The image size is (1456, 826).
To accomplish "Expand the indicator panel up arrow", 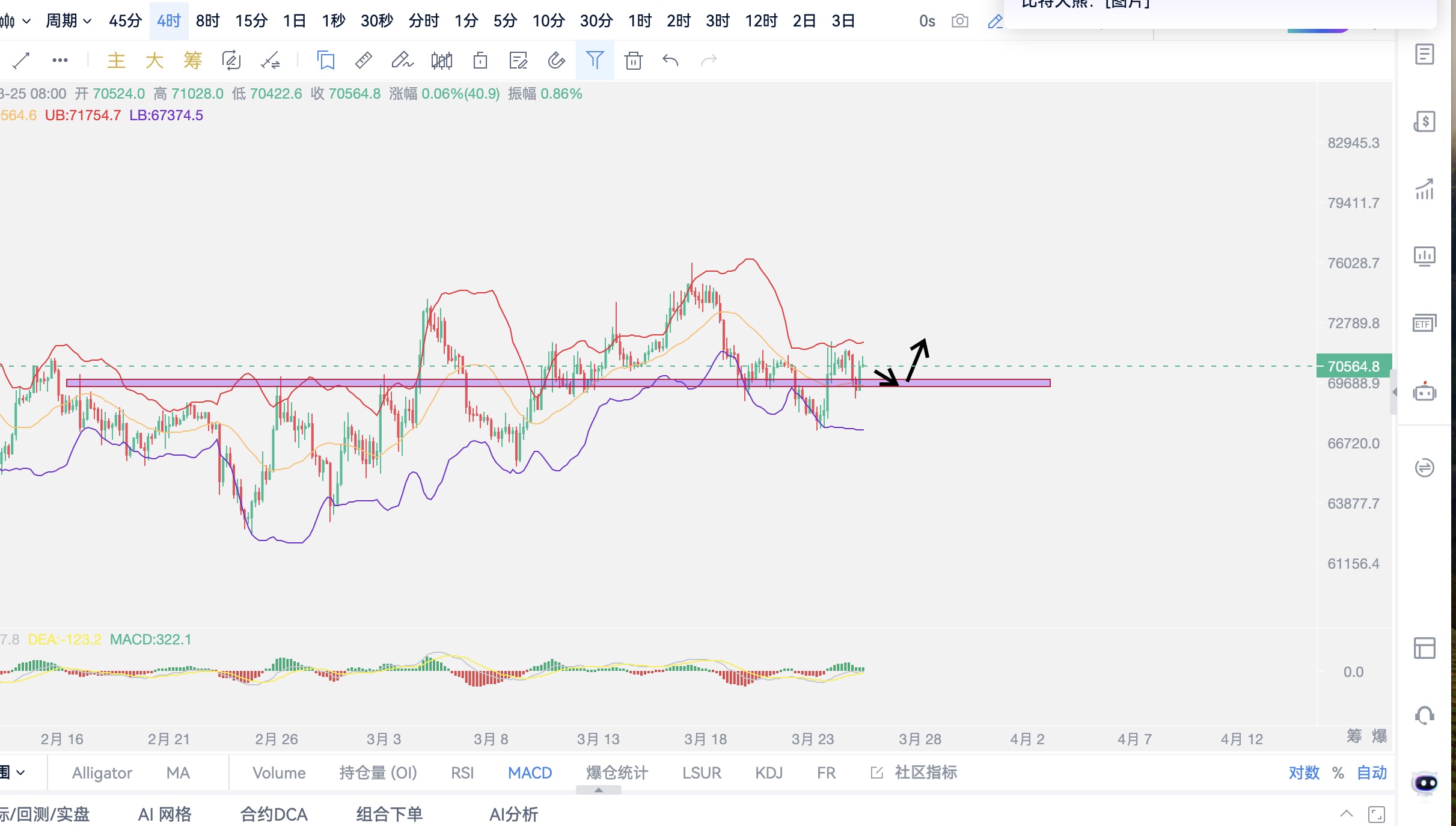I will [598, 790].
